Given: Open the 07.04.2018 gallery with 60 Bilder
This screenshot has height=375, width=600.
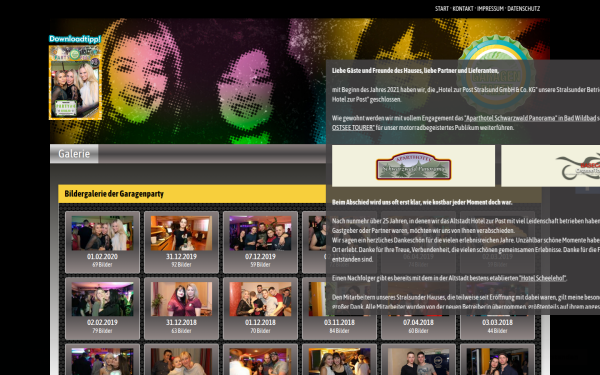Looking at the screenshot, I should pos(418,308).
